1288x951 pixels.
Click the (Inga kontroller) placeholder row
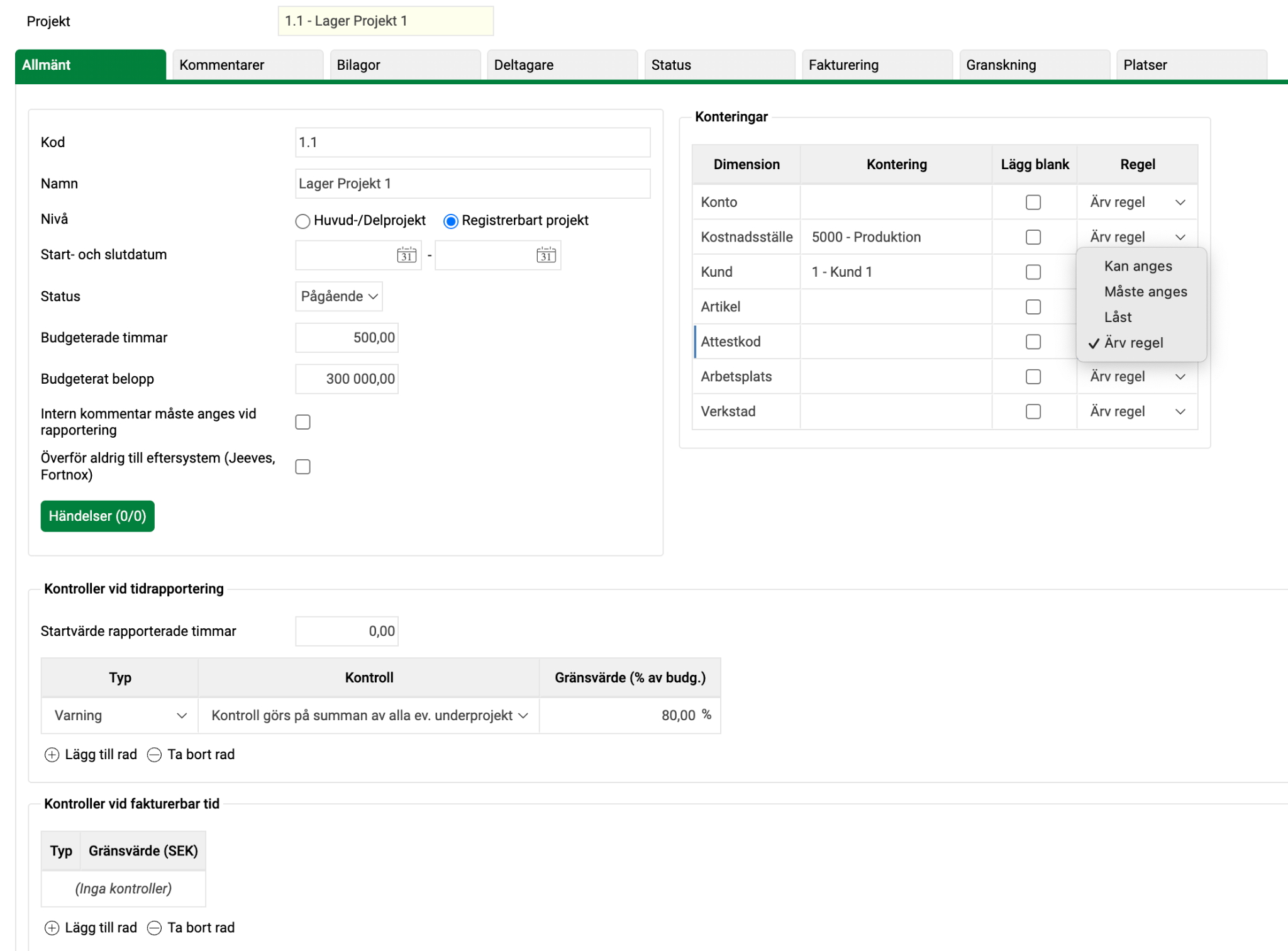pos(123,889)
